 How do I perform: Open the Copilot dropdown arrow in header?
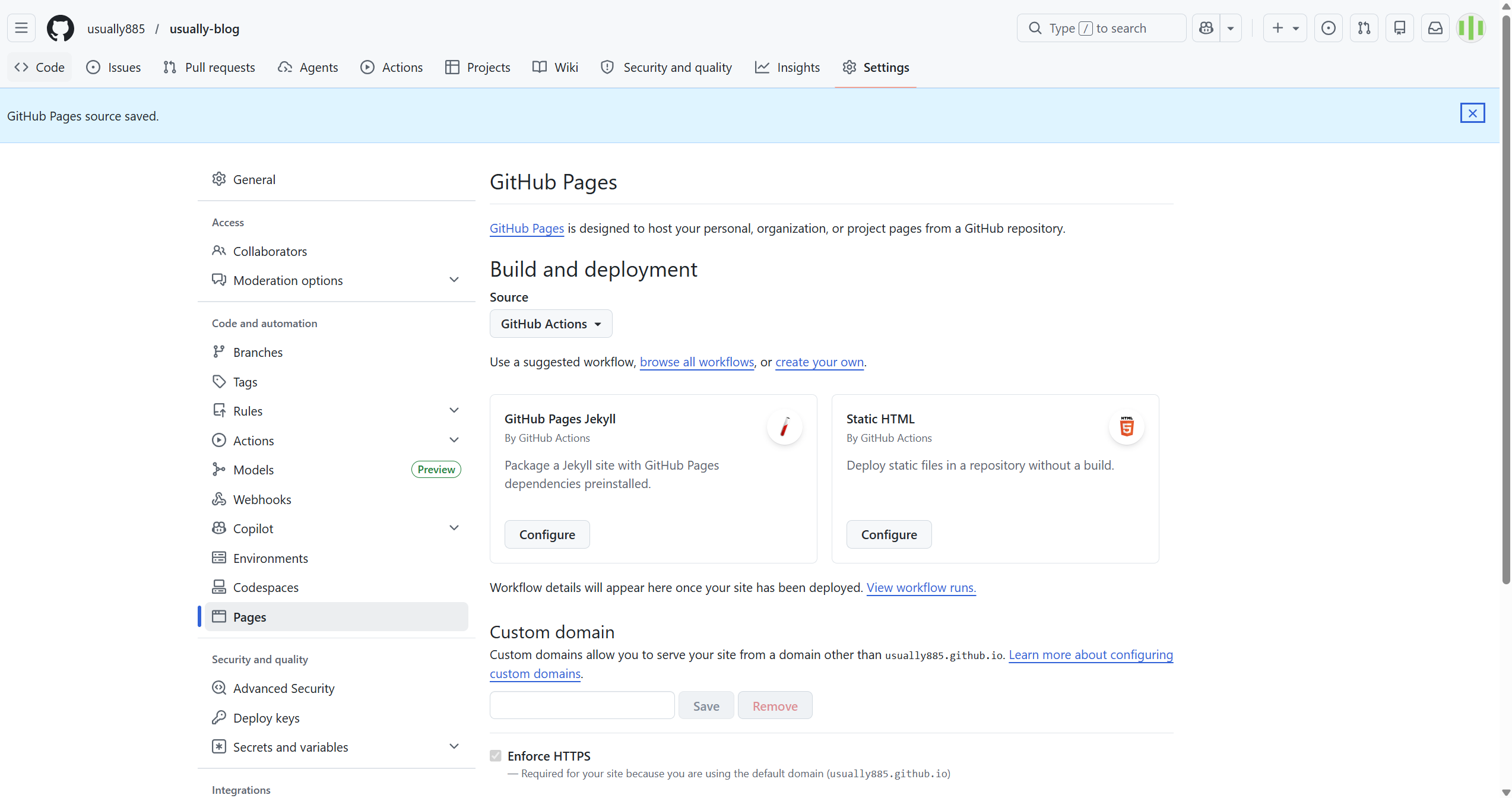1231,28
